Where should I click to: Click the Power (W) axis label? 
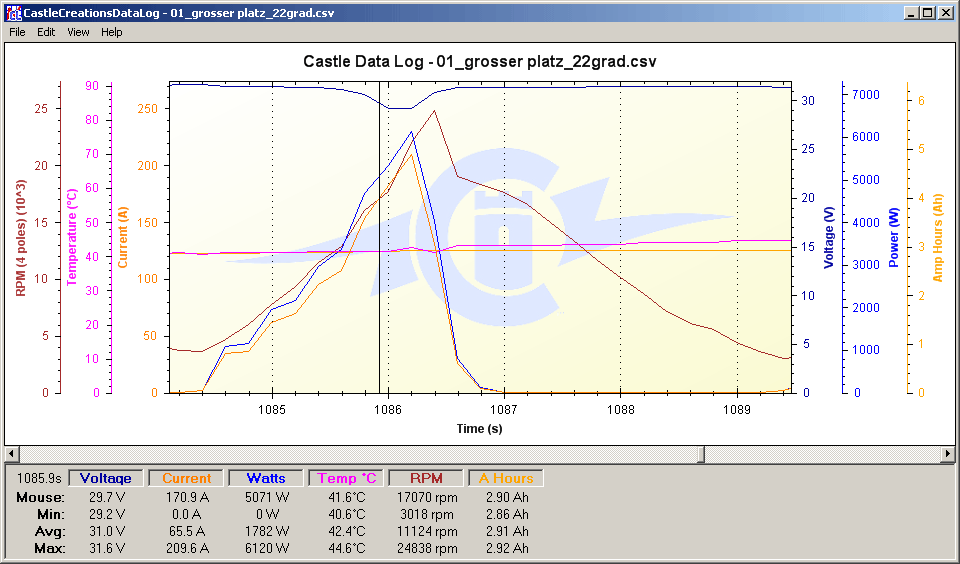point(894,238)
